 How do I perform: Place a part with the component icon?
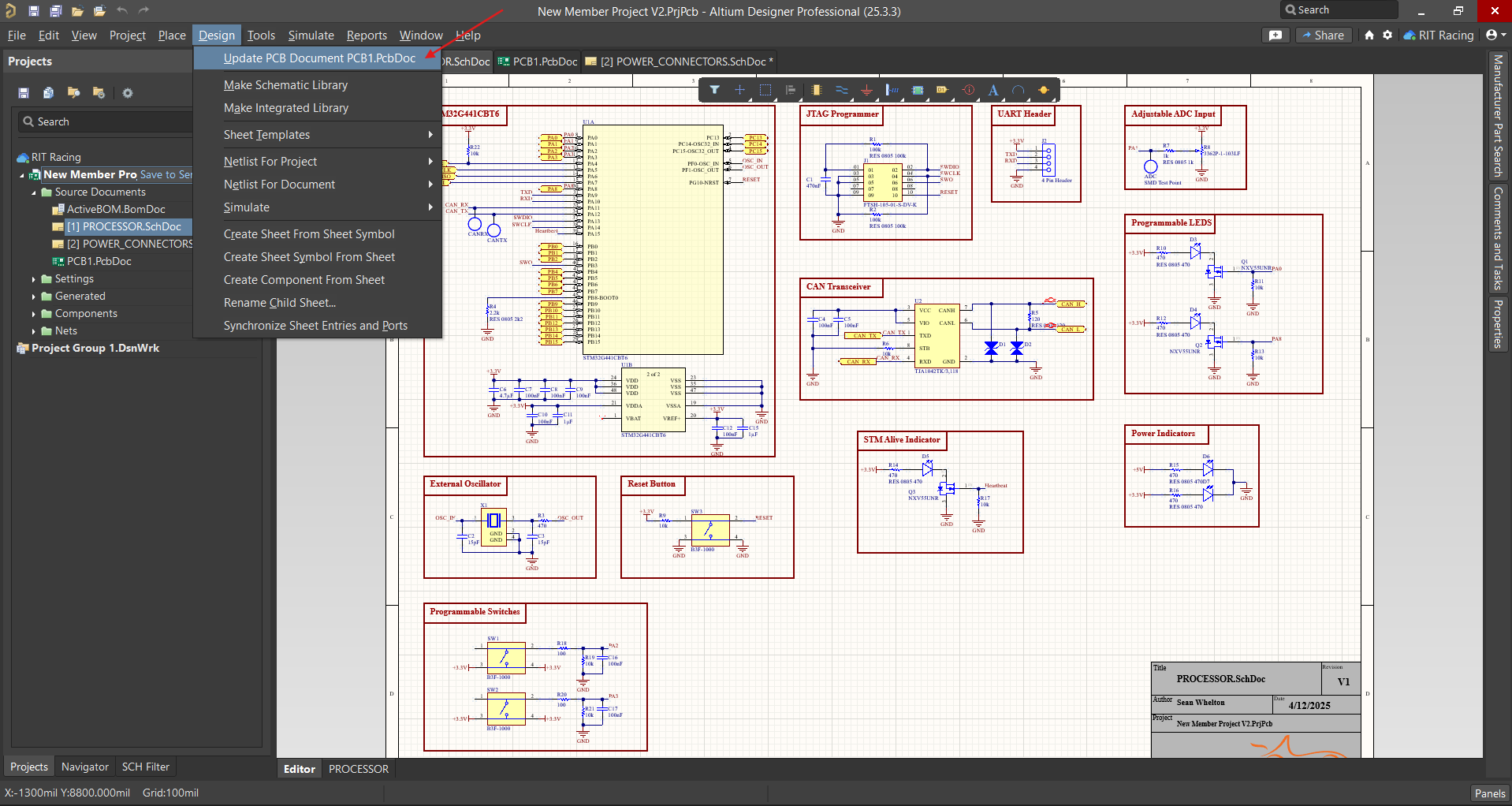click(x=817, y=90)
